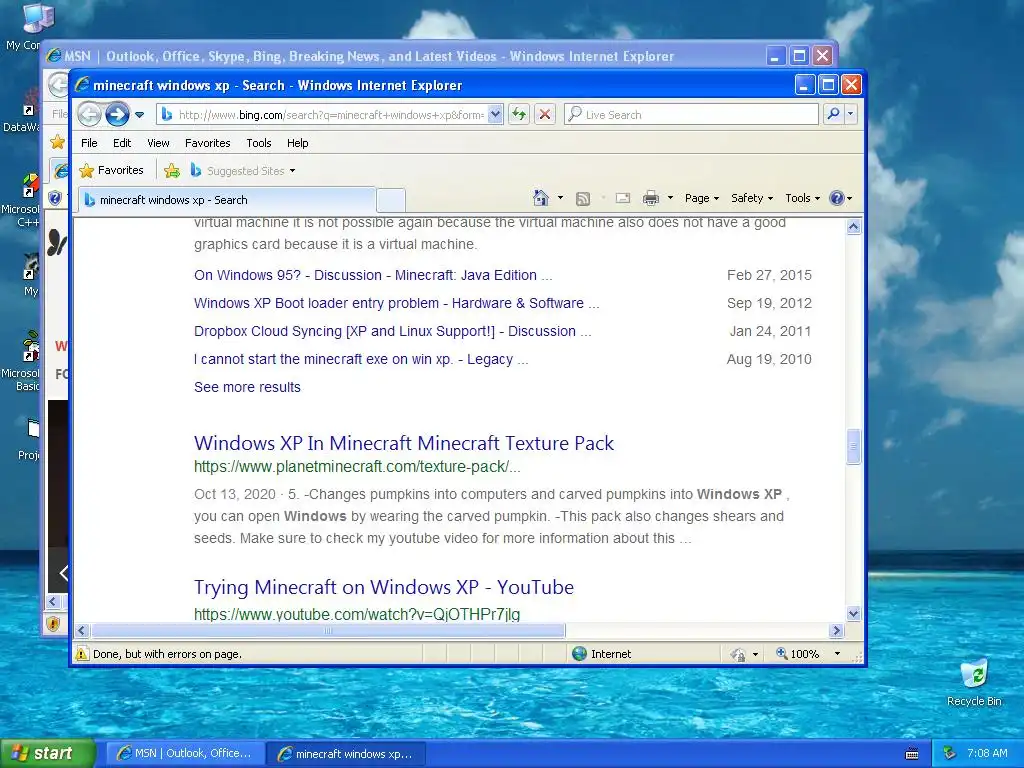This screenshot has width=1024, height=768.
Task: Click the horizontal scrollbar right arrow
Action: click(x=837, y=631)
